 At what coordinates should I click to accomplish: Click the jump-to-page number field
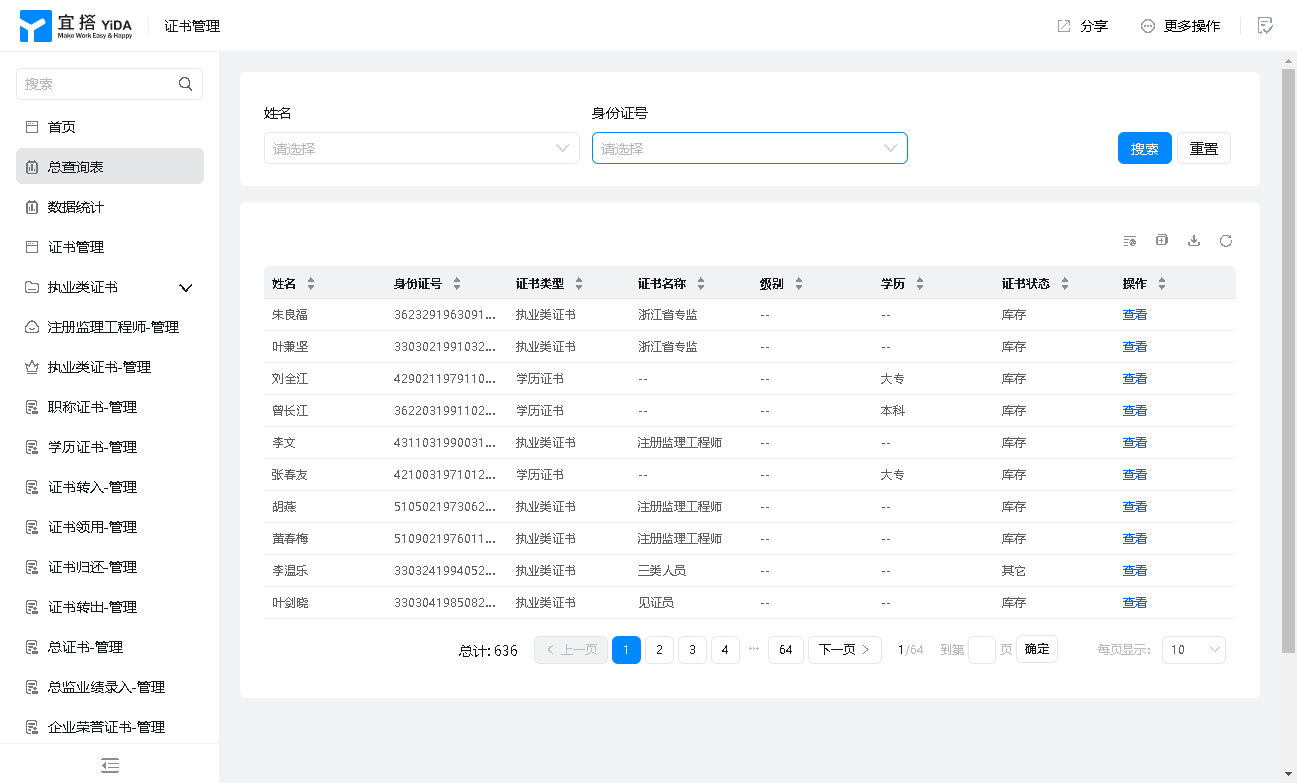tap(982, 650)
